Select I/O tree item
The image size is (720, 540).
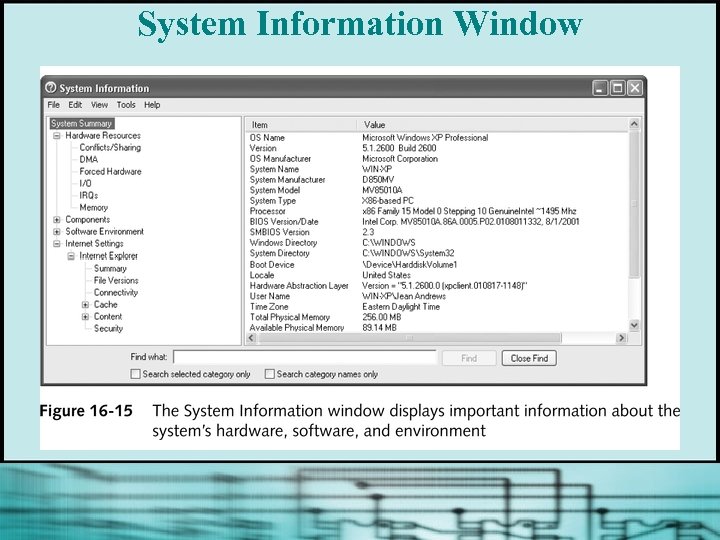85,183
